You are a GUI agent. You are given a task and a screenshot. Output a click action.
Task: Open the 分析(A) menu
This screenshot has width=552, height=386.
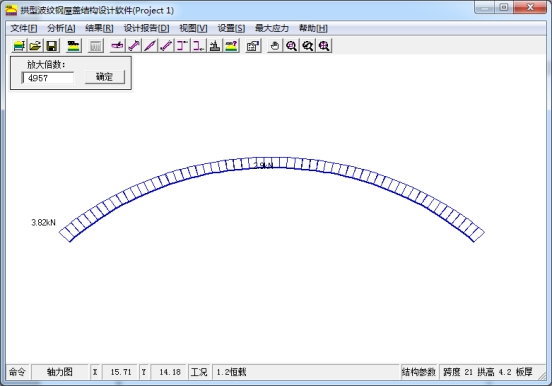61,28
